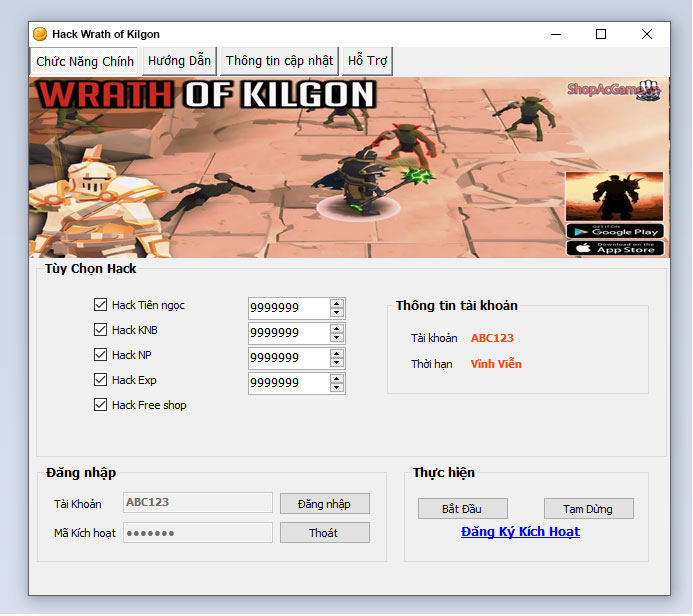The width and height of the screenshot is (693, 616).
Task: Click the Mã Kích hoạt password field
Action: coord(198,533)
